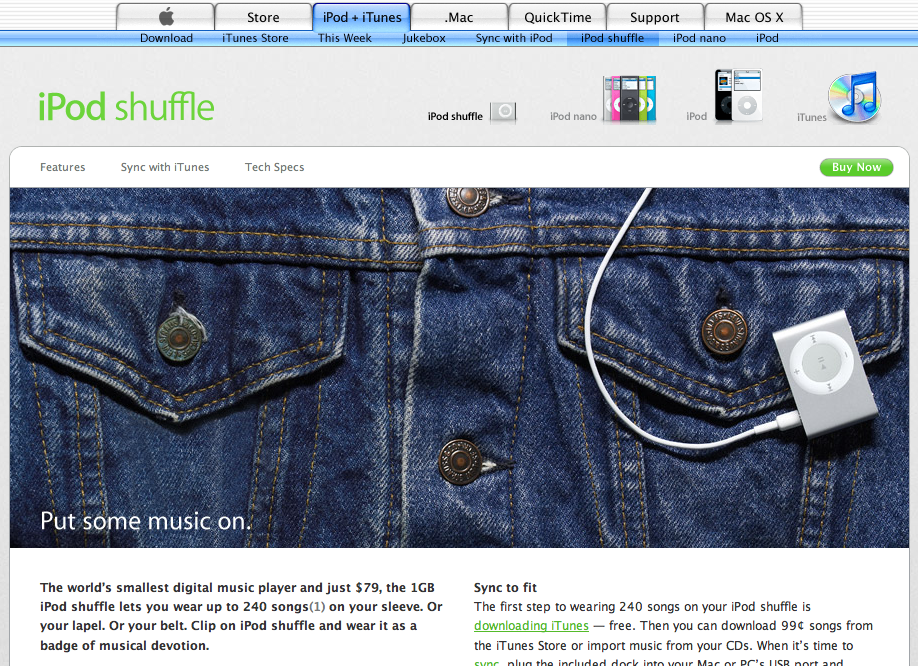This screenshot has height=666, width=918.
Task: Click the iPod shuffle product icon
Action: pos(503,112)
